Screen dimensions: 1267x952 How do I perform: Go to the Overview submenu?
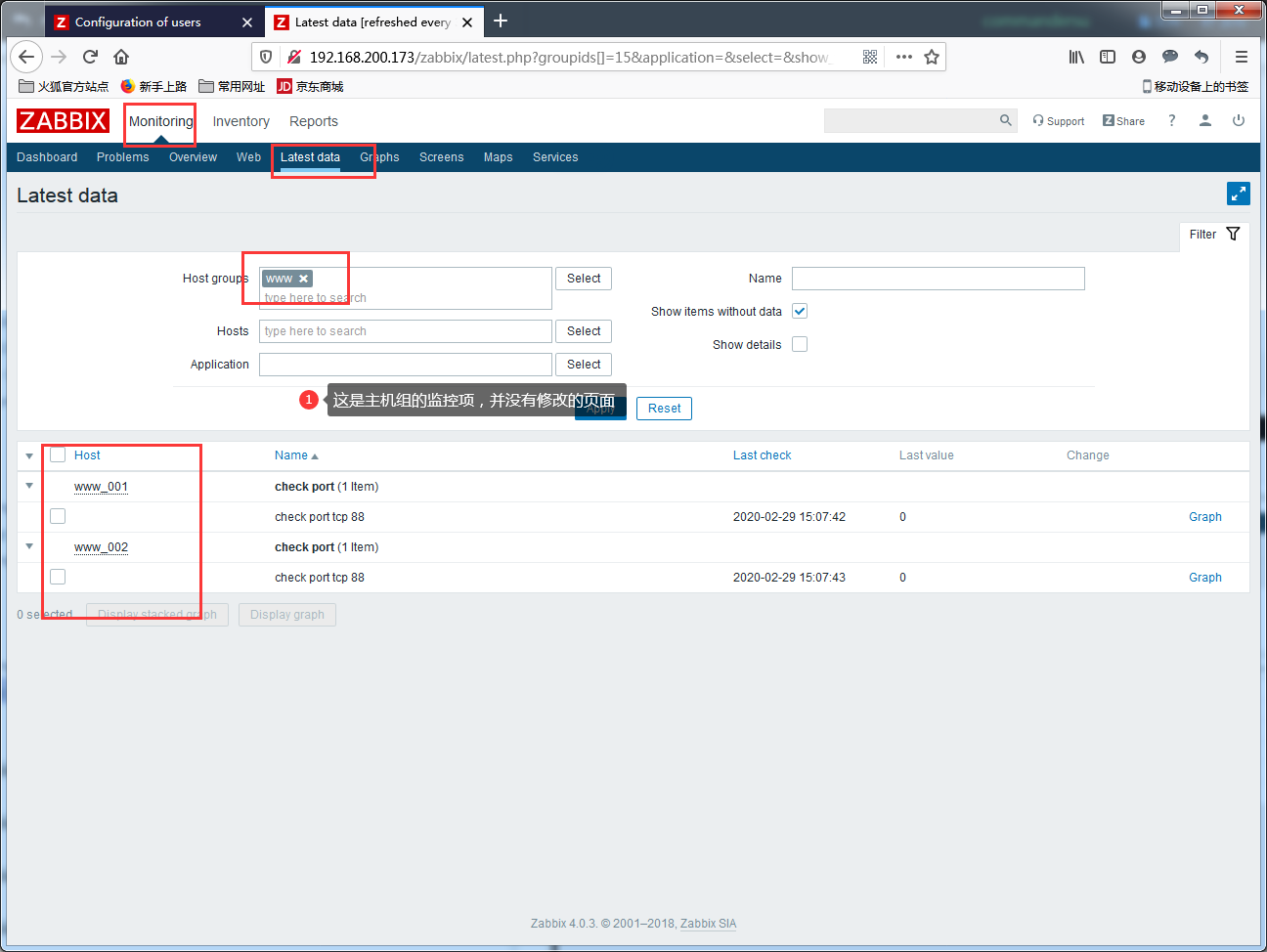[x=193, y=157]
